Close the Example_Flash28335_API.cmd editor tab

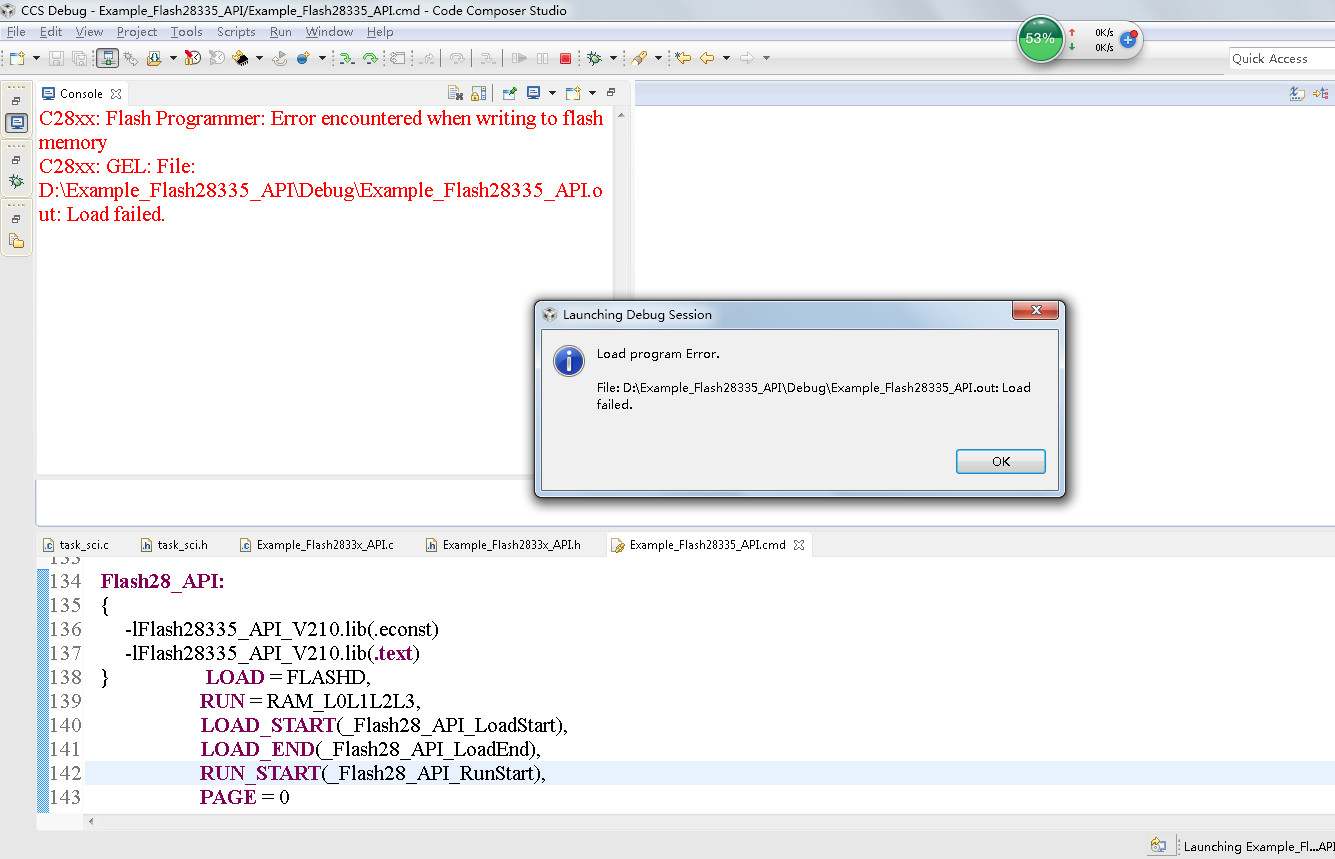coord(799,545)
